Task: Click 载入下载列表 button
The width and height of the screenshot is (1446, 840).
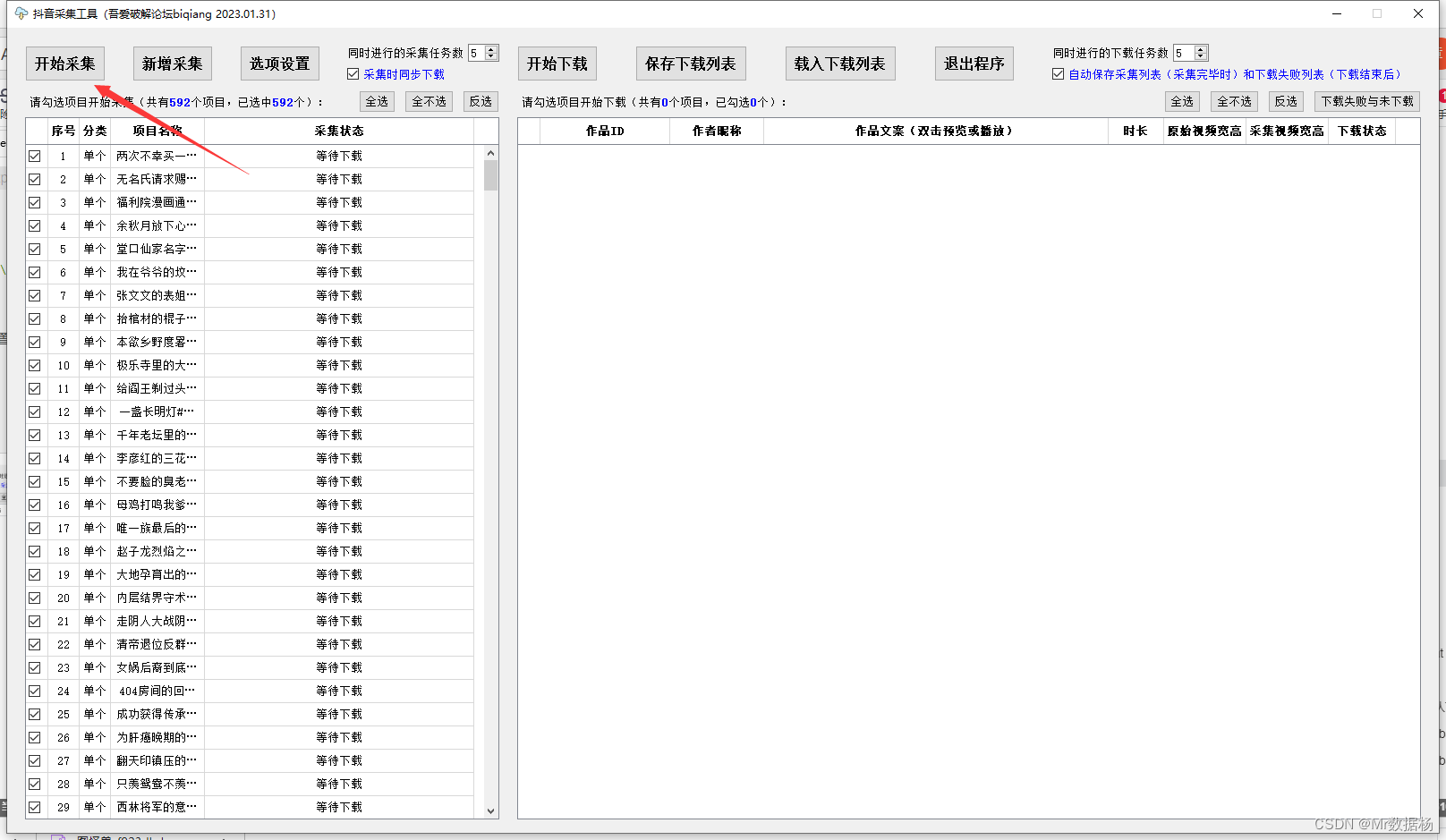Action: coord(840,64)
